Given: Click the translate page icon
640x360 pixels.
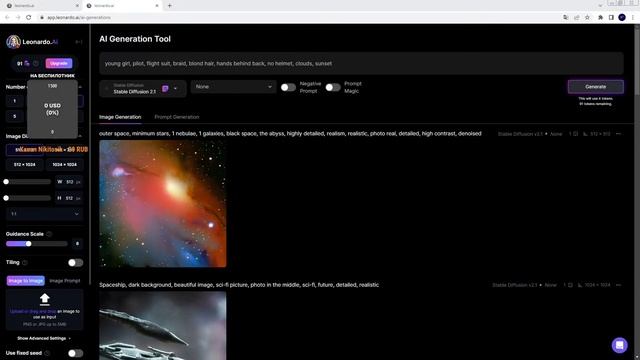Looking at the screenshot, I should 566,18.
